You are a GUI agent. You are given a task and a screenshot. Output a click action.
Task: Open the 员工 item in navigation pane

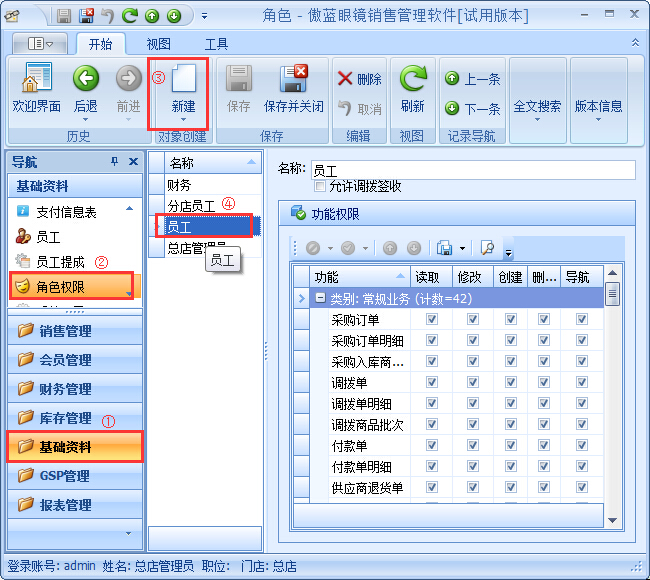point(48,237)
